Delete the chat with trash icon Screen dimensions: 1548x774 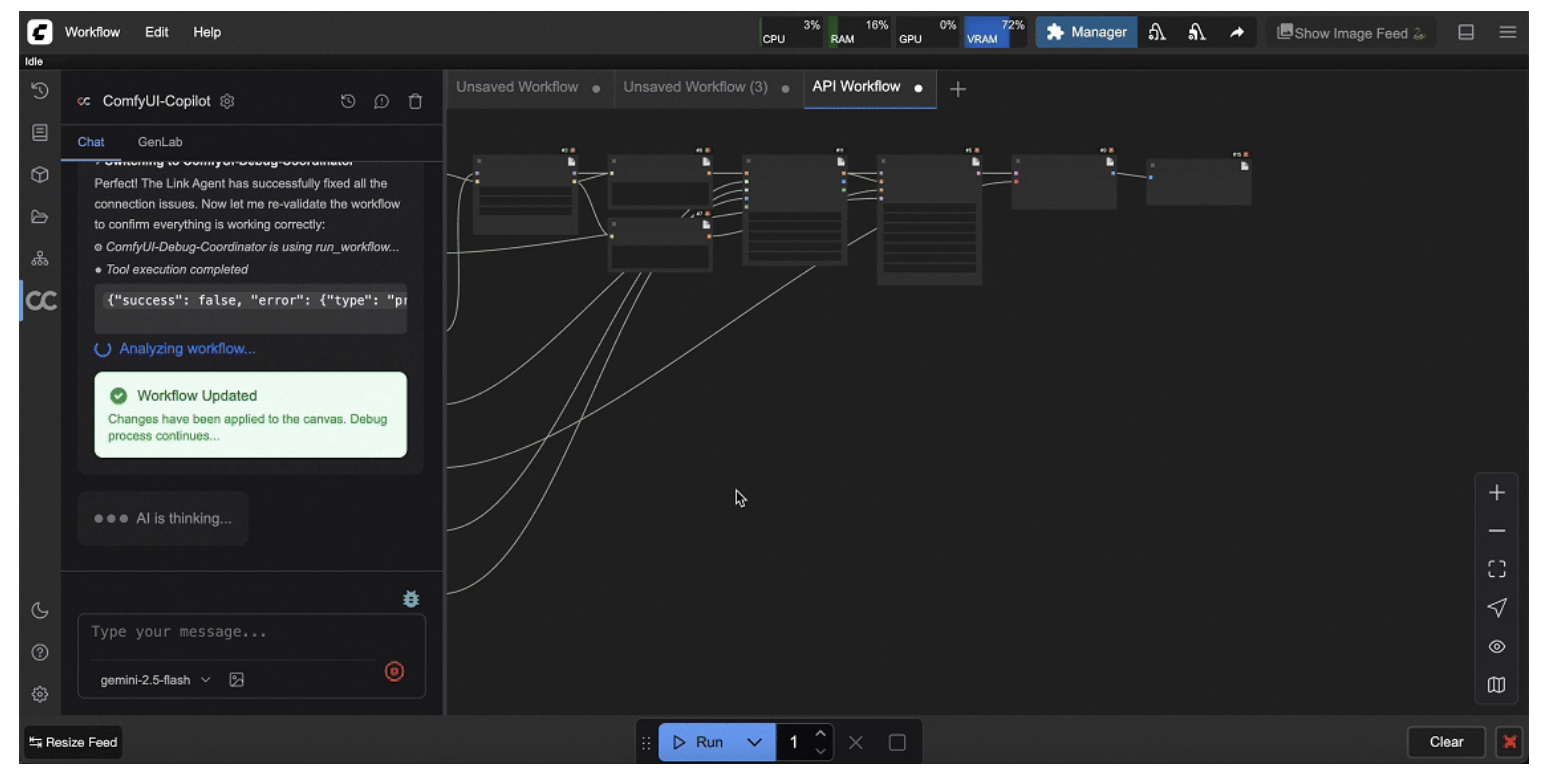(416, 101)
